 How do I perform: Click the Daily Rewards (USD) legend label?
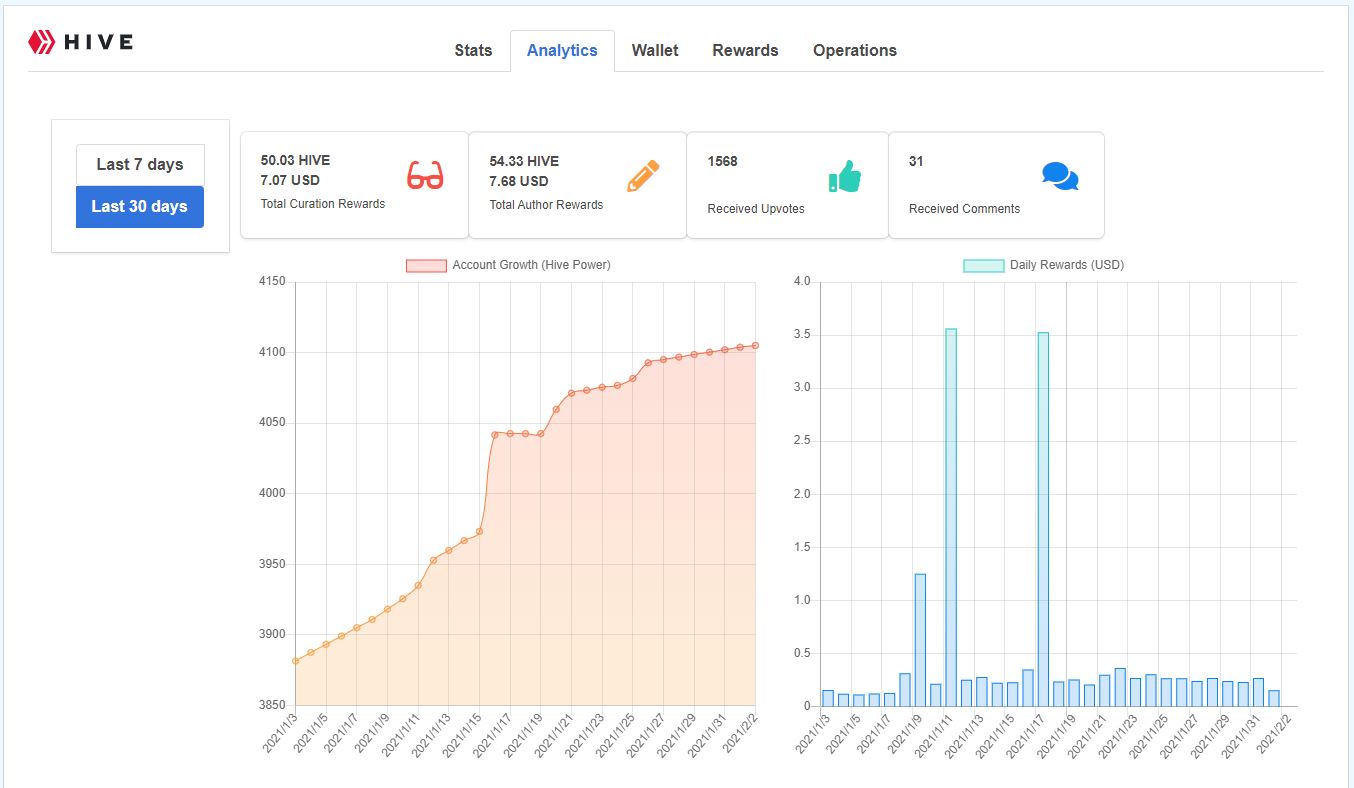[x=1067, y=265]
